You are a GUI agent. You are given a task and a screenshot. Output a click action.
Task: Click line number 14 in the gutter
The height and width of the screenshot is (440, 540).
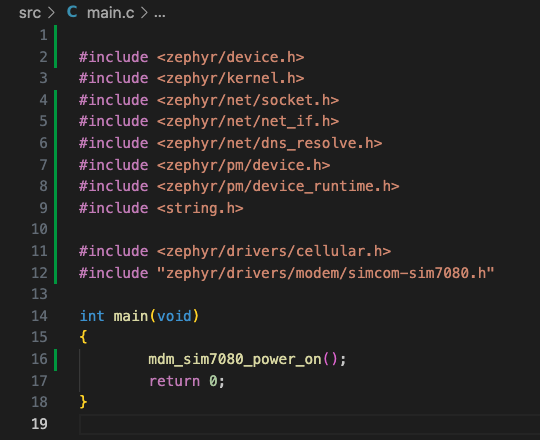(39, 316)
